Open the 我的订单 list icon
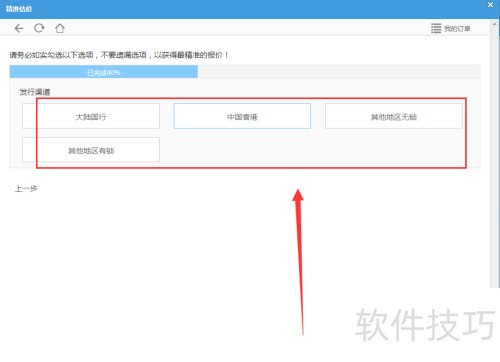This screenshot has height=362, width=500. (436, 28)
